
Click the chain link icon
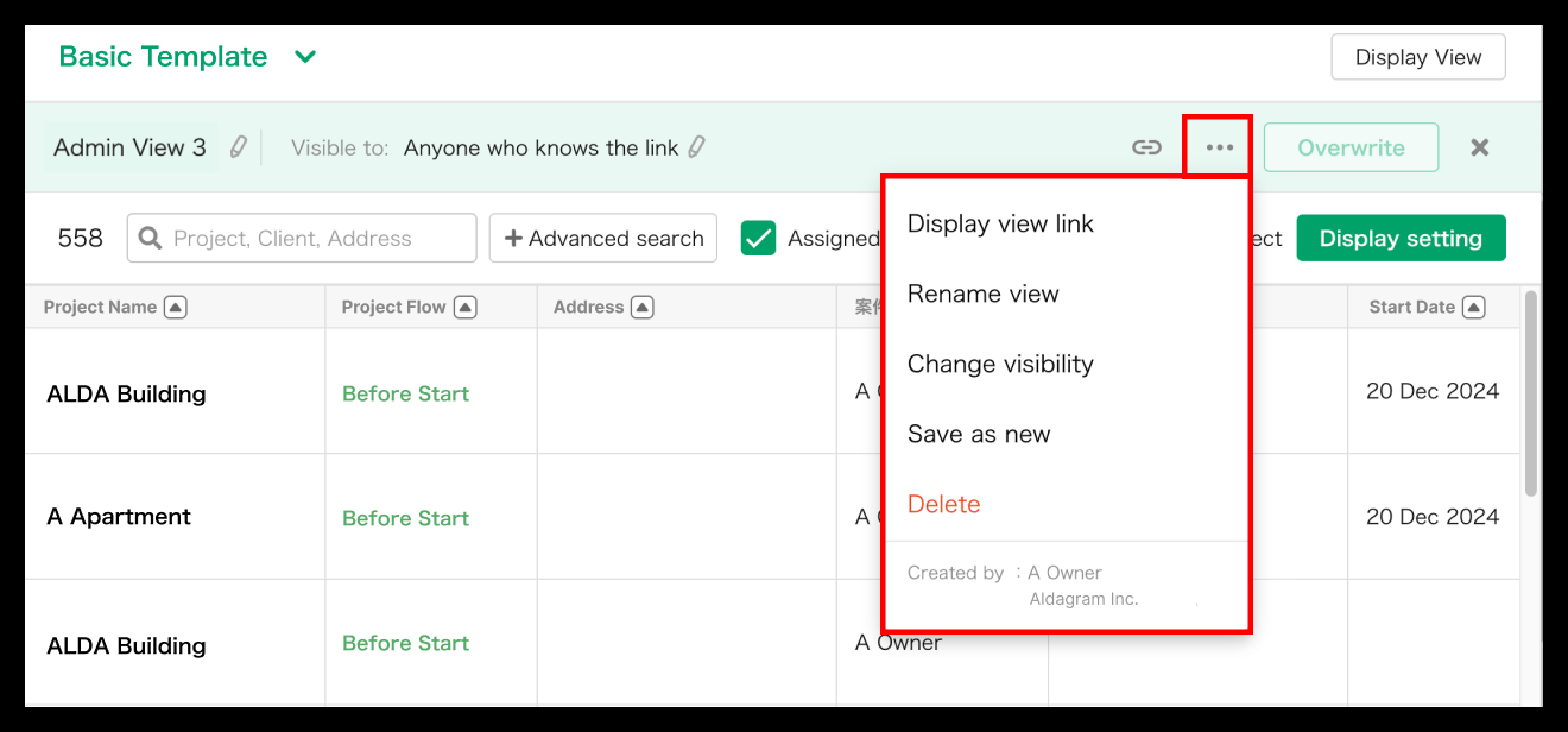click(1146, 147)
